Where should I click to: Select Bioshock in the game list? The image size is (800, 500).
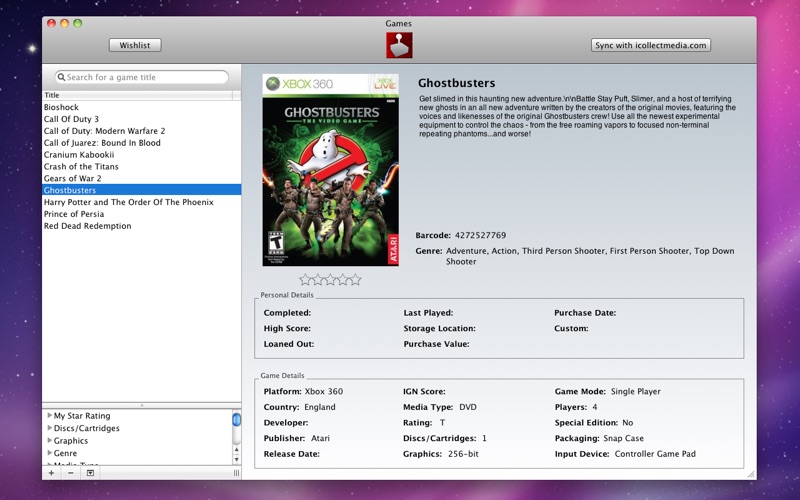[x=141, y=107]
